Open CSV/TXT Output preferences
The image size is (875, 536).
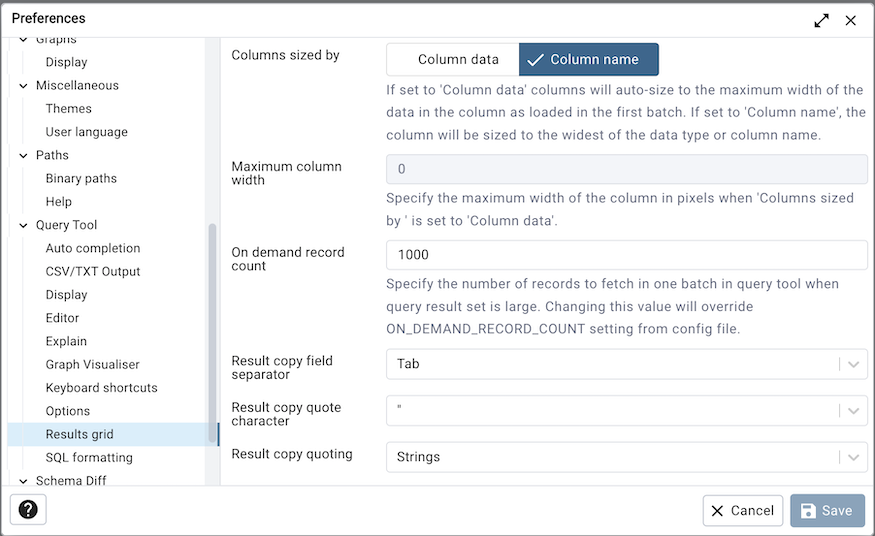93,272
